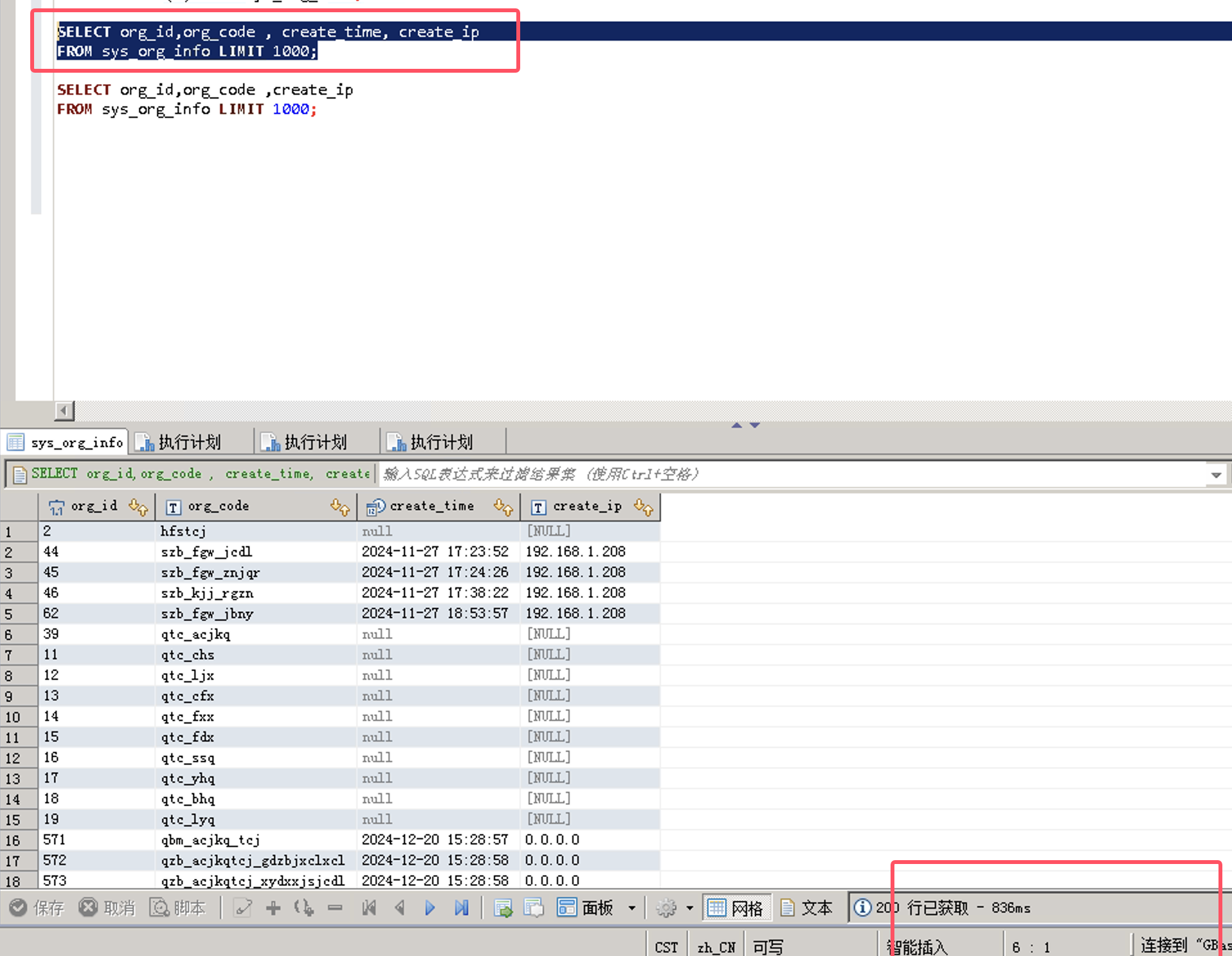
Task: Switch to Text (文本) view
Action: 806,908
